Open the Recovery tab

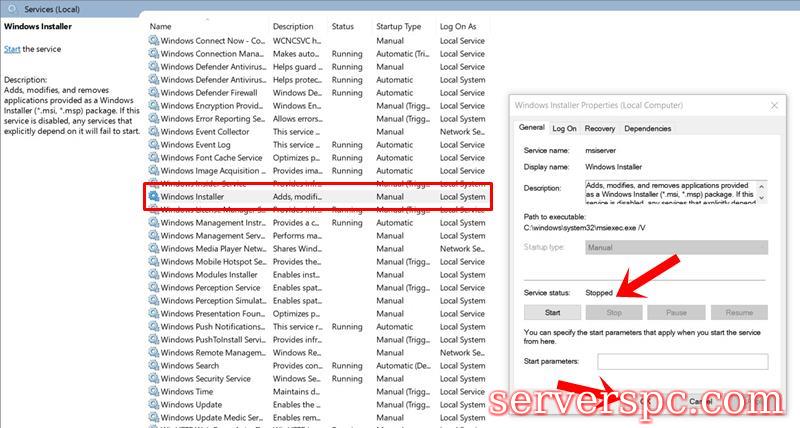pos(600,128)
